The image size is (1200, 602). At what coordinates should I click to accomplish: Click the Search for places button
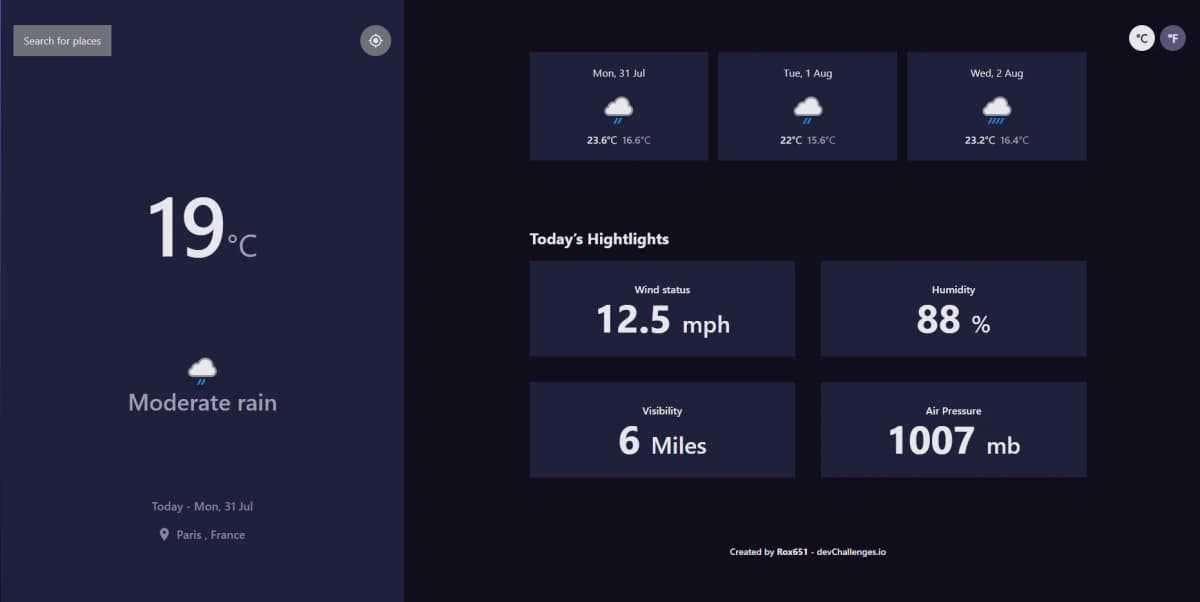point(62,40)
